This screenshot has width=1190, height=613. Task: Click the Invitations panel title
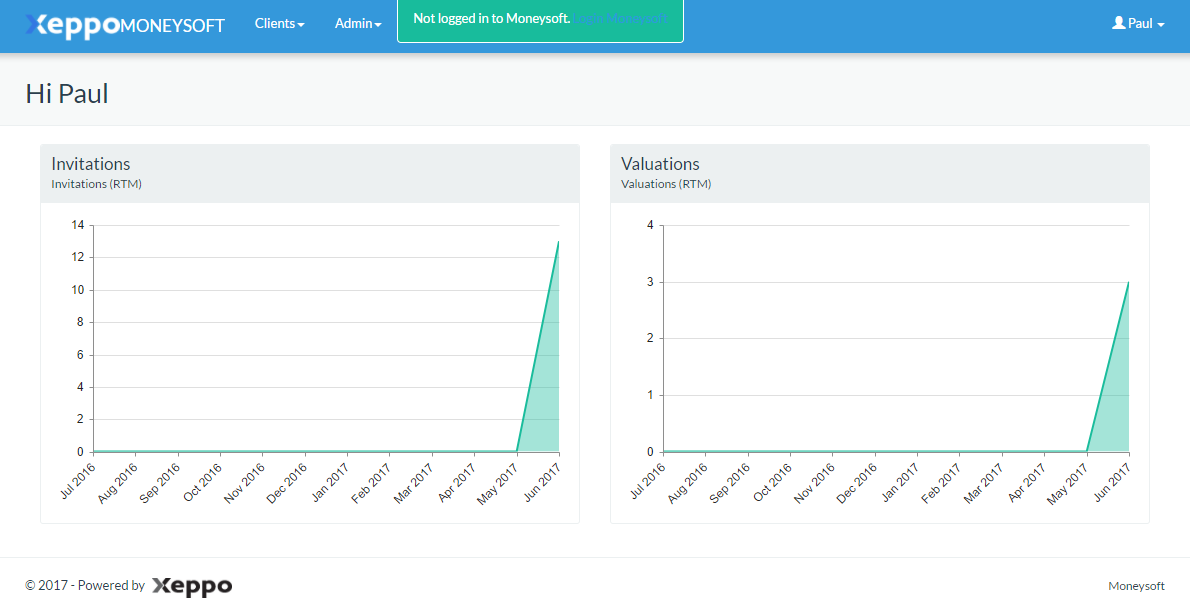click(91, 164)
